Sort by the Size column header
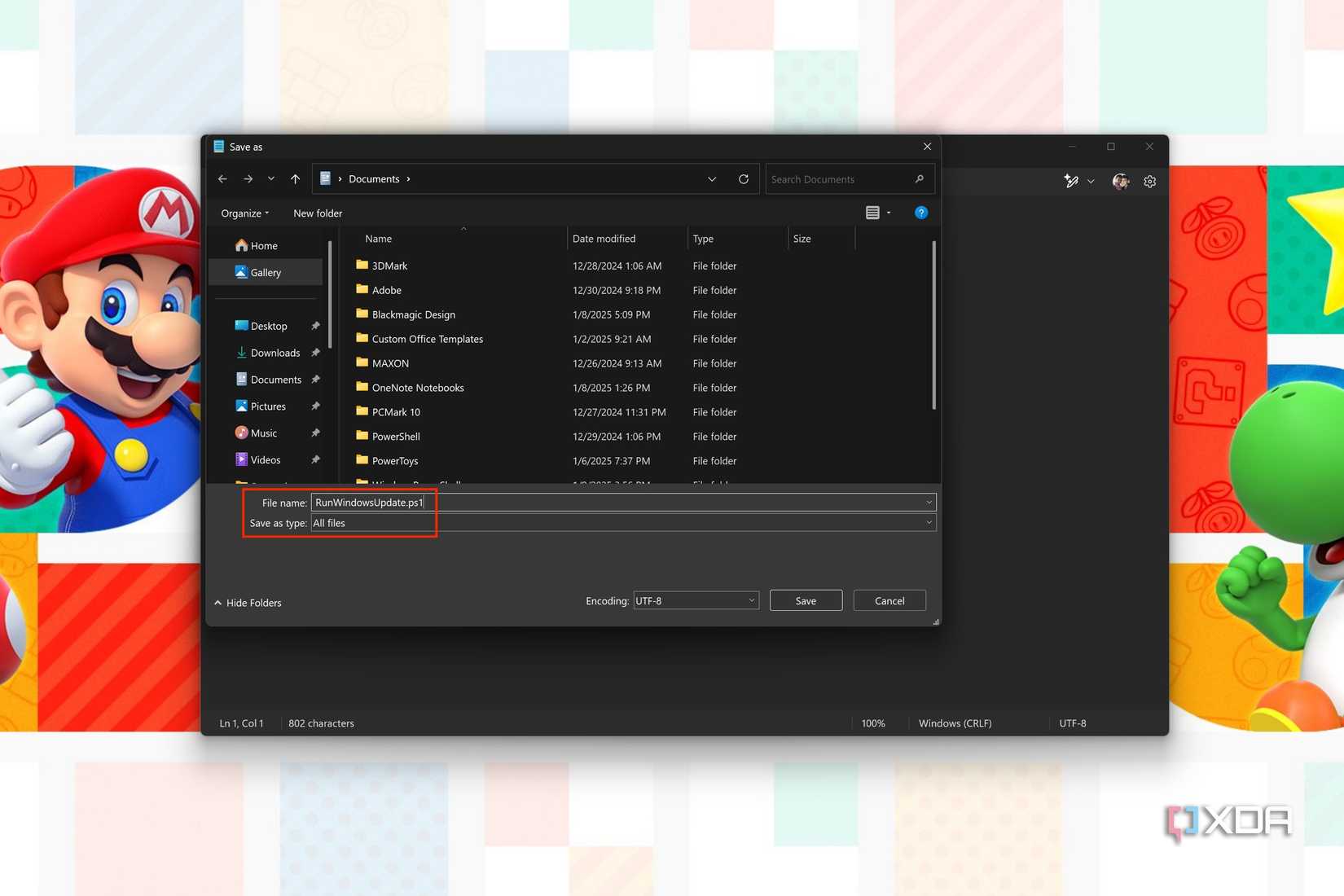This screenshot has height=896, width=1344. point(802,239)
